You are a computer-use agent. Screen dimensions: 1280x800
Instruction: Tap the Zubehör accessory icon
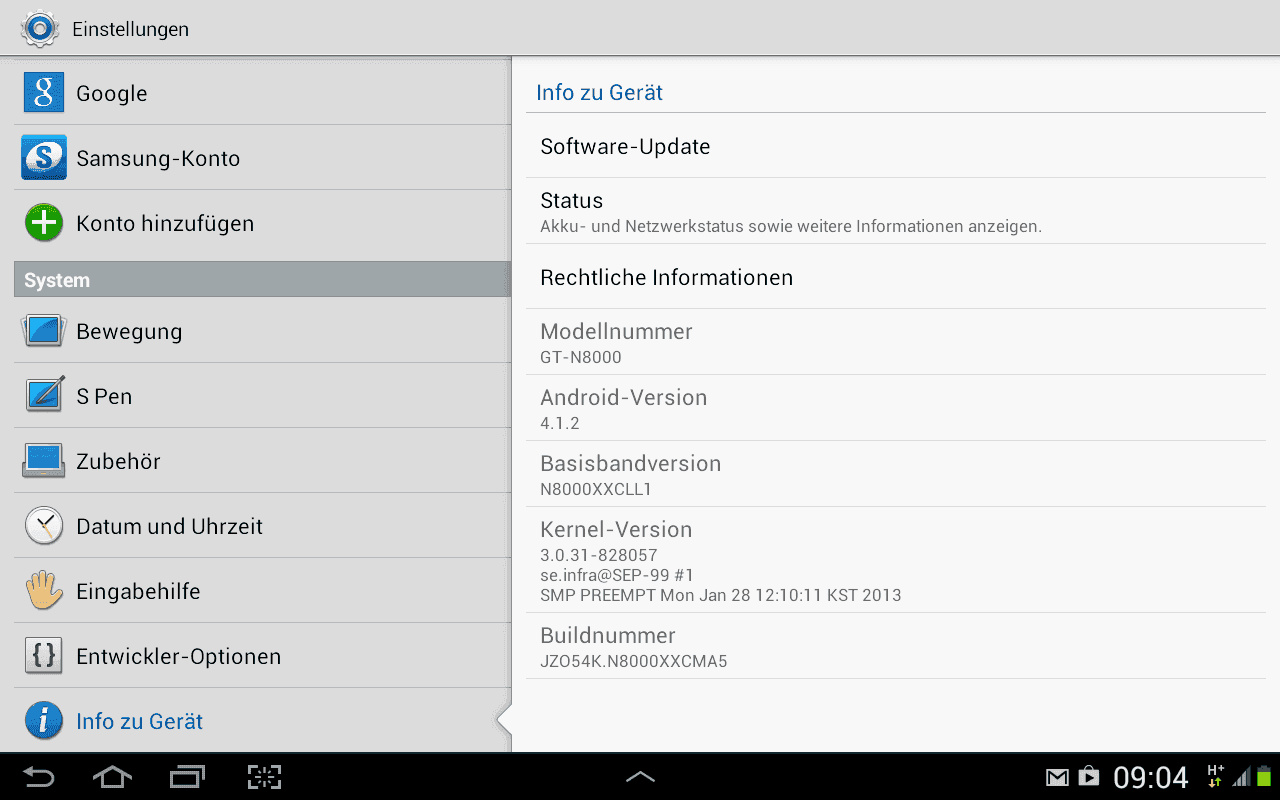coord(43,460)
